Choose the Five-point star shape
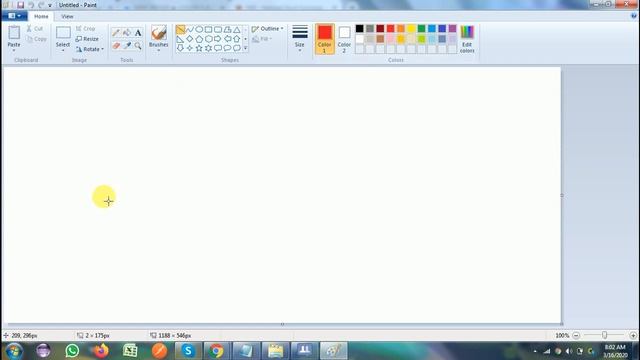640x360 pixels. 199,48
